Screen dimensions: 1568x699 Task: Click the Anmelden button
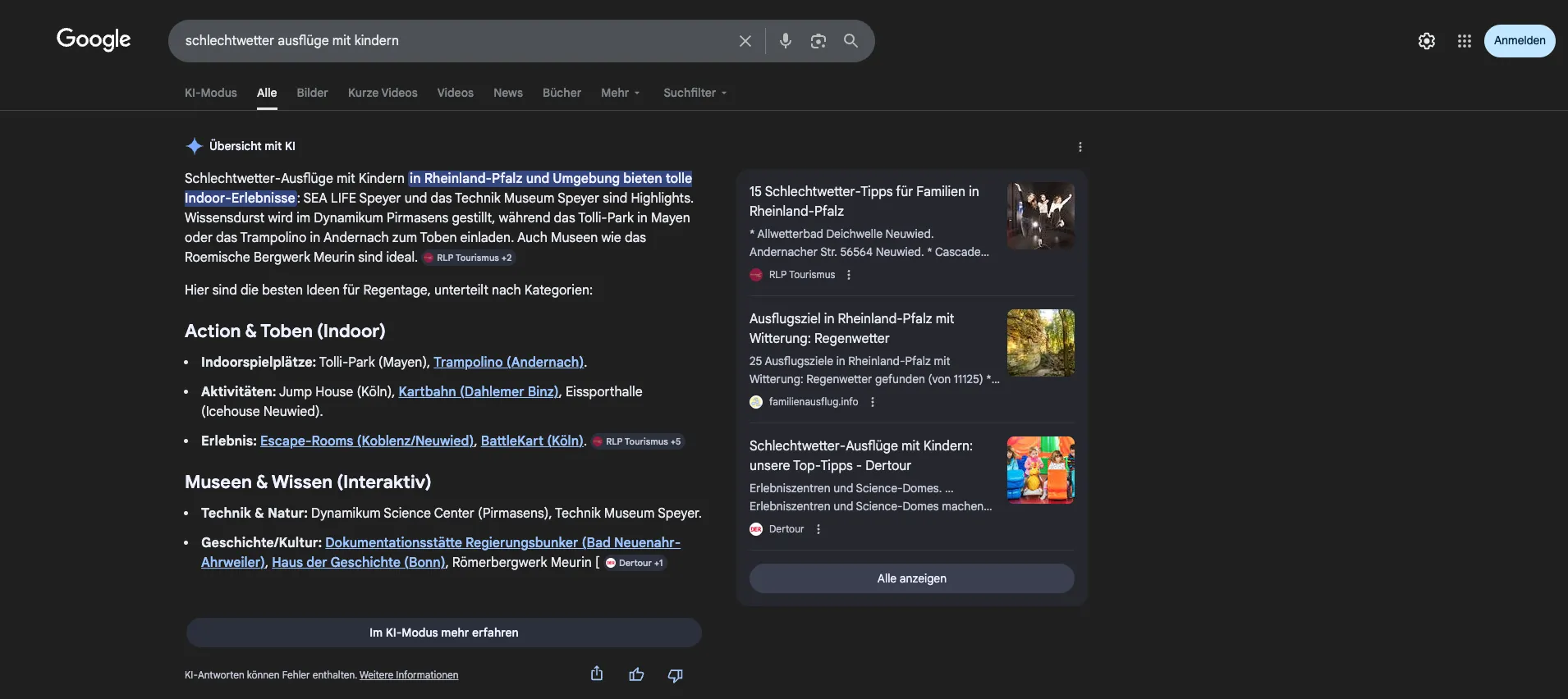[x=1520, y=41]
